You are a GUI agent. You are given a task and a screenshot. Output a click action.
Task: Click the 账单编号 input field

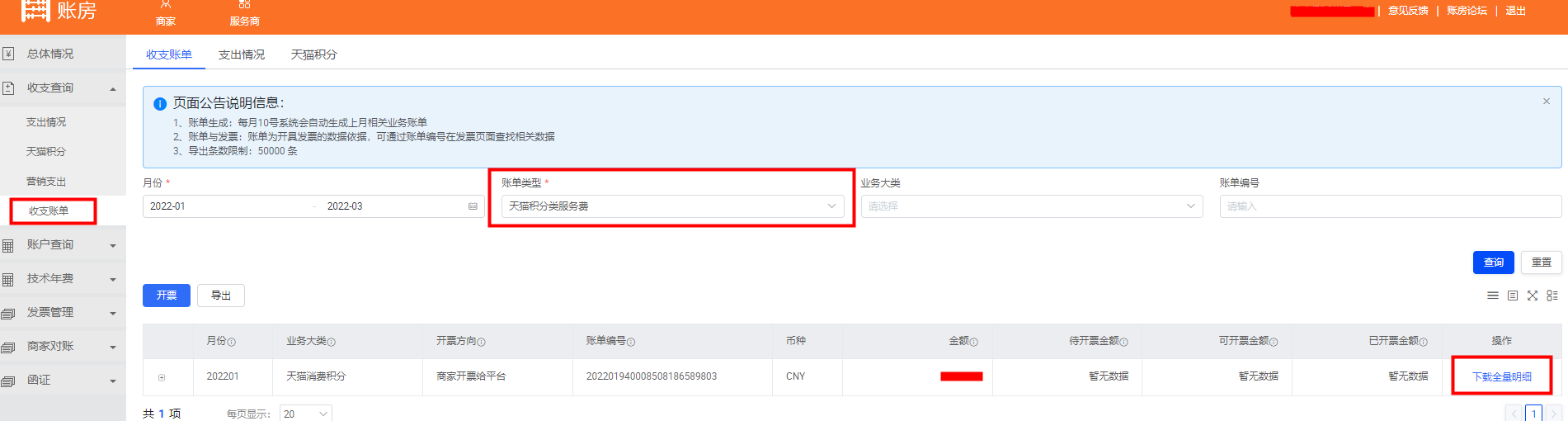pyautogui.click(x=1390, y=206)
